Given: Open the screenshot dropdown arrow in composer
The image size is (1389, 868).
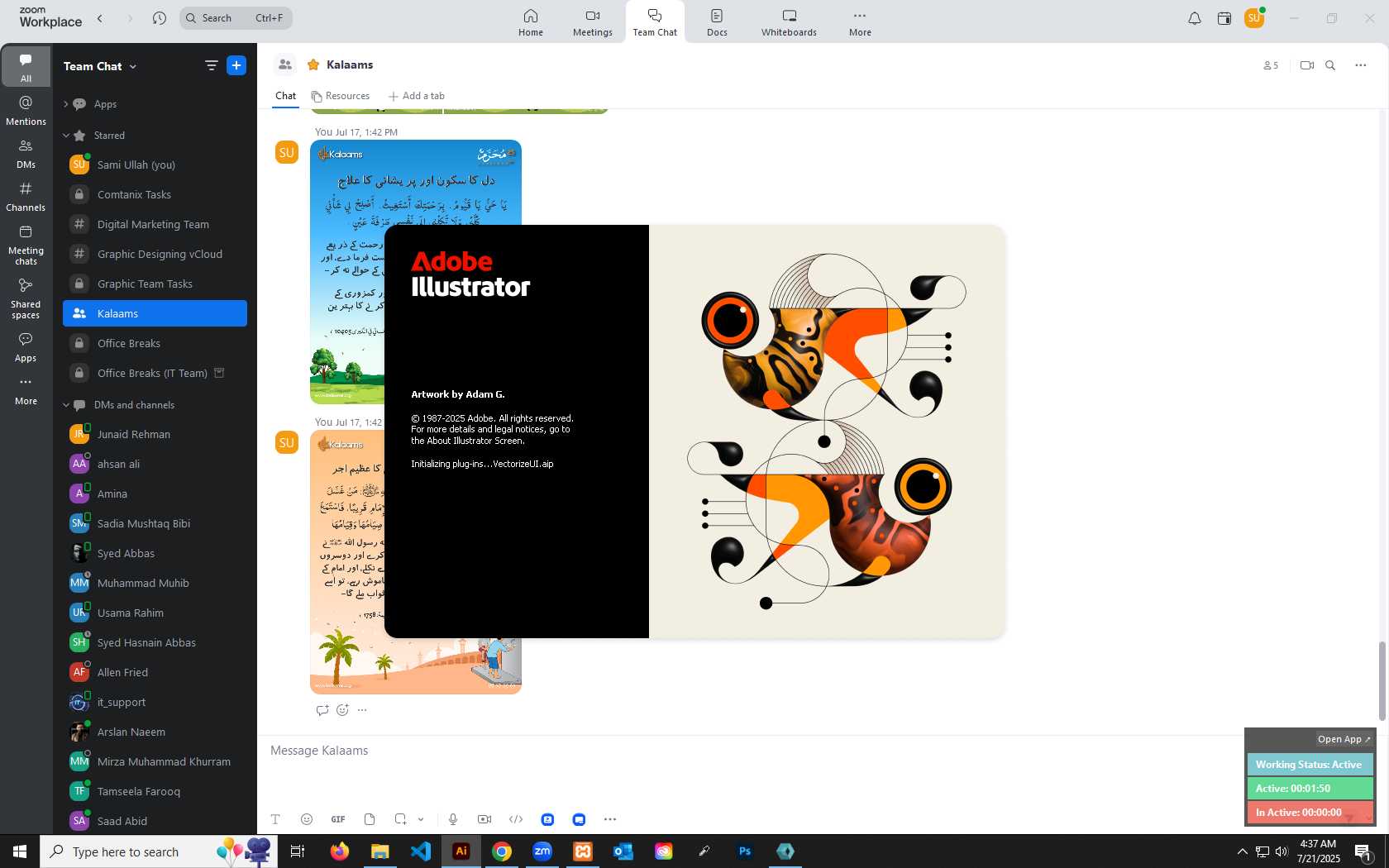Looking at the screenshot, I should 421,819.
